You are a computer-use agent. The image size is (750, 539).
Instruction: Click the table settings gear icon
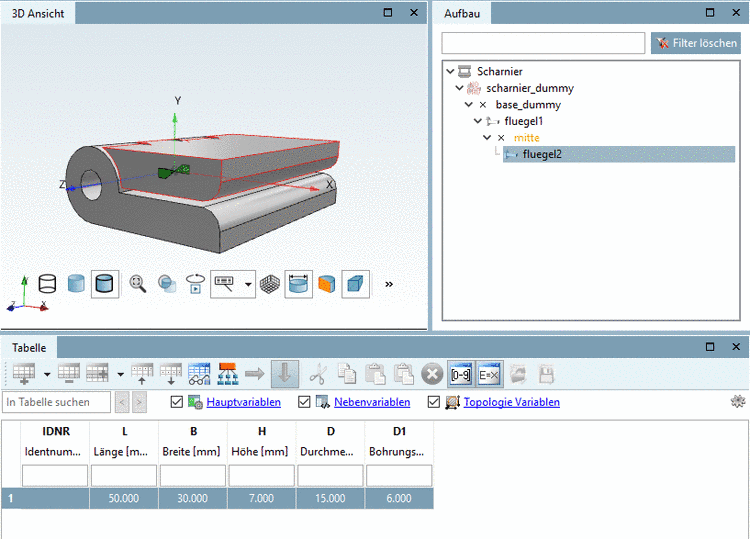[739, 402]
